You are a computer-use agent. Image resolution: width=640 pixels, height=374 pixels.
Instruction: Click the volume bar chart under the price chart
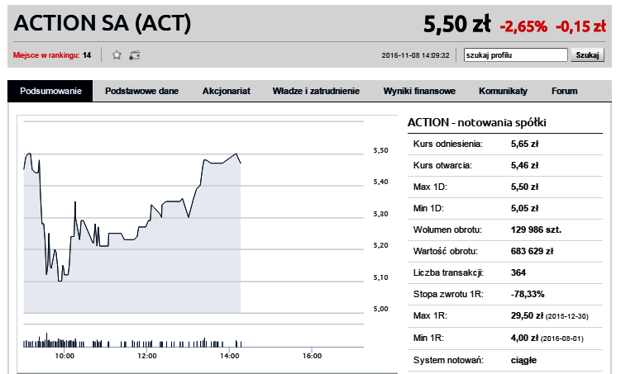[193, 340]
